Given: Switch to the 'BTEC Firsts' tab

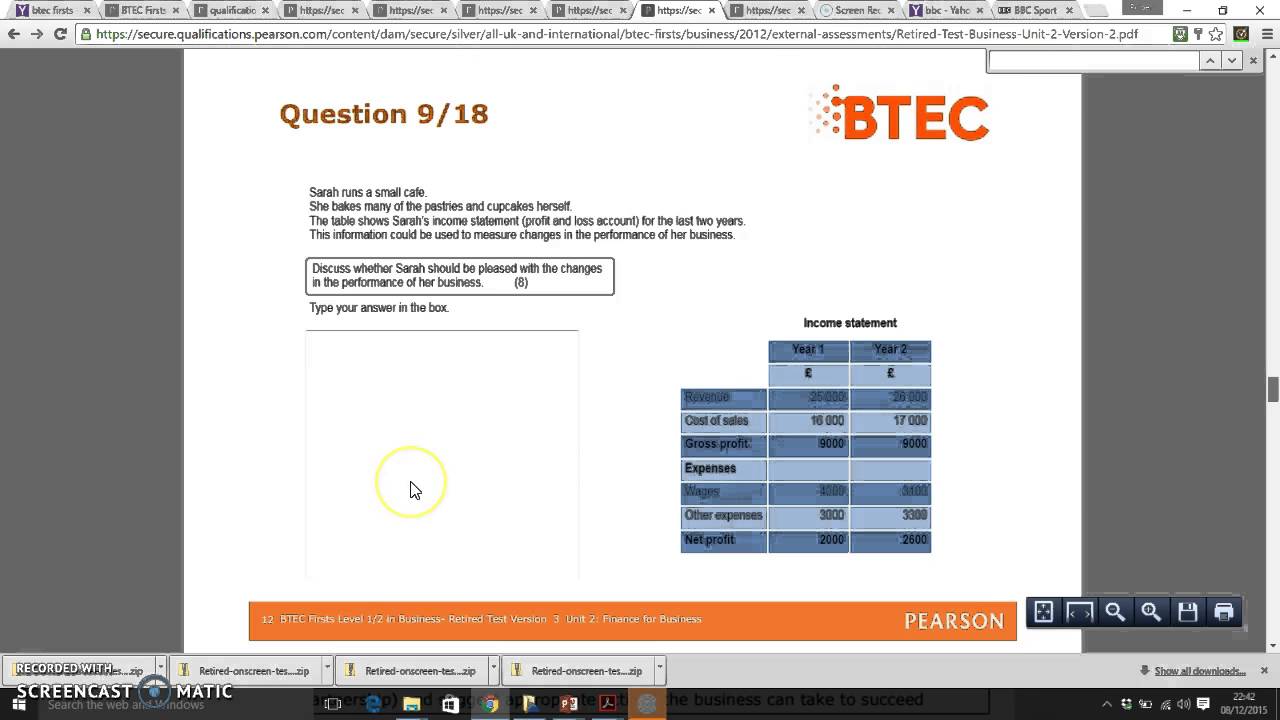Looking at the screenshot, I should pos(142,11).
